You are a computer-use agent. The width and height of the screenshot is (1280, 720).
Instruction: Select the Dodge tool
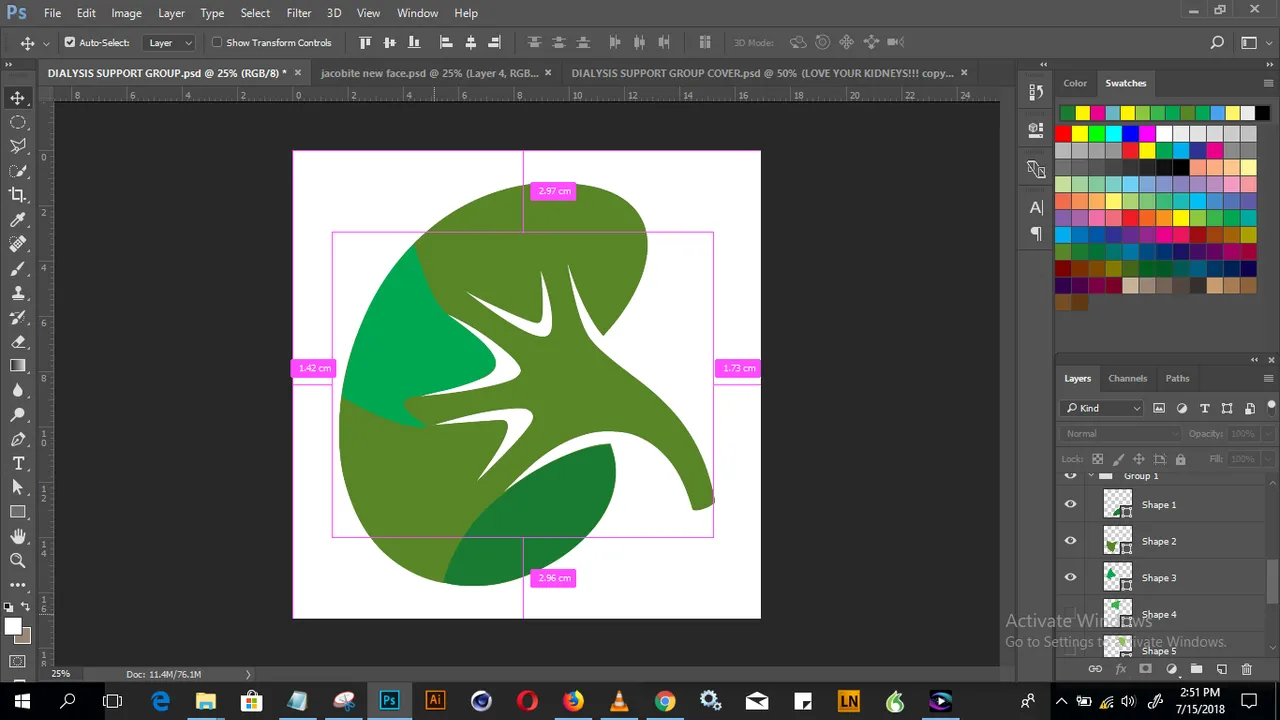(18, 415)
